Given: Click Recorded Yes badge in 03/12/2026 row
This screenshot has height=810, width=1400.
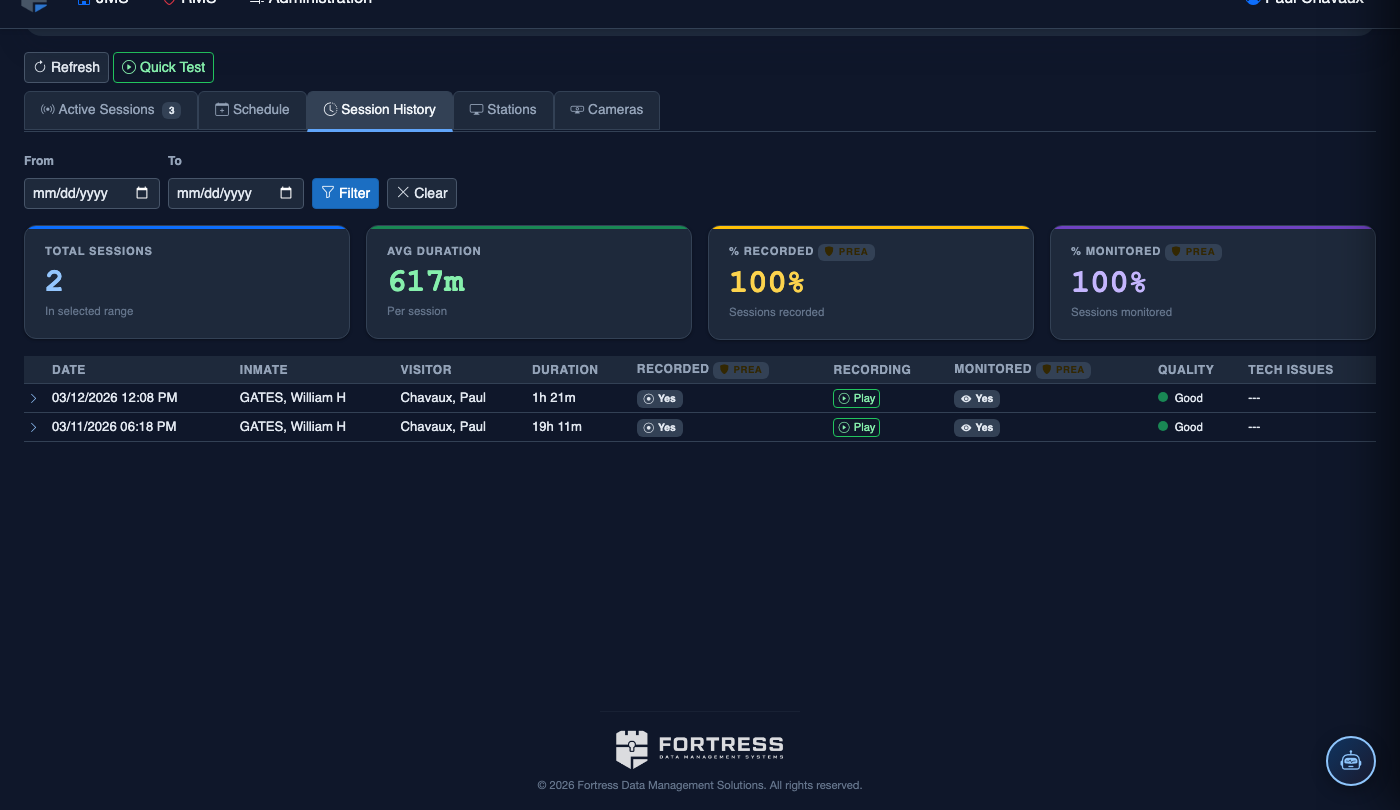Looking at the screenshot, I should [660, 398].
